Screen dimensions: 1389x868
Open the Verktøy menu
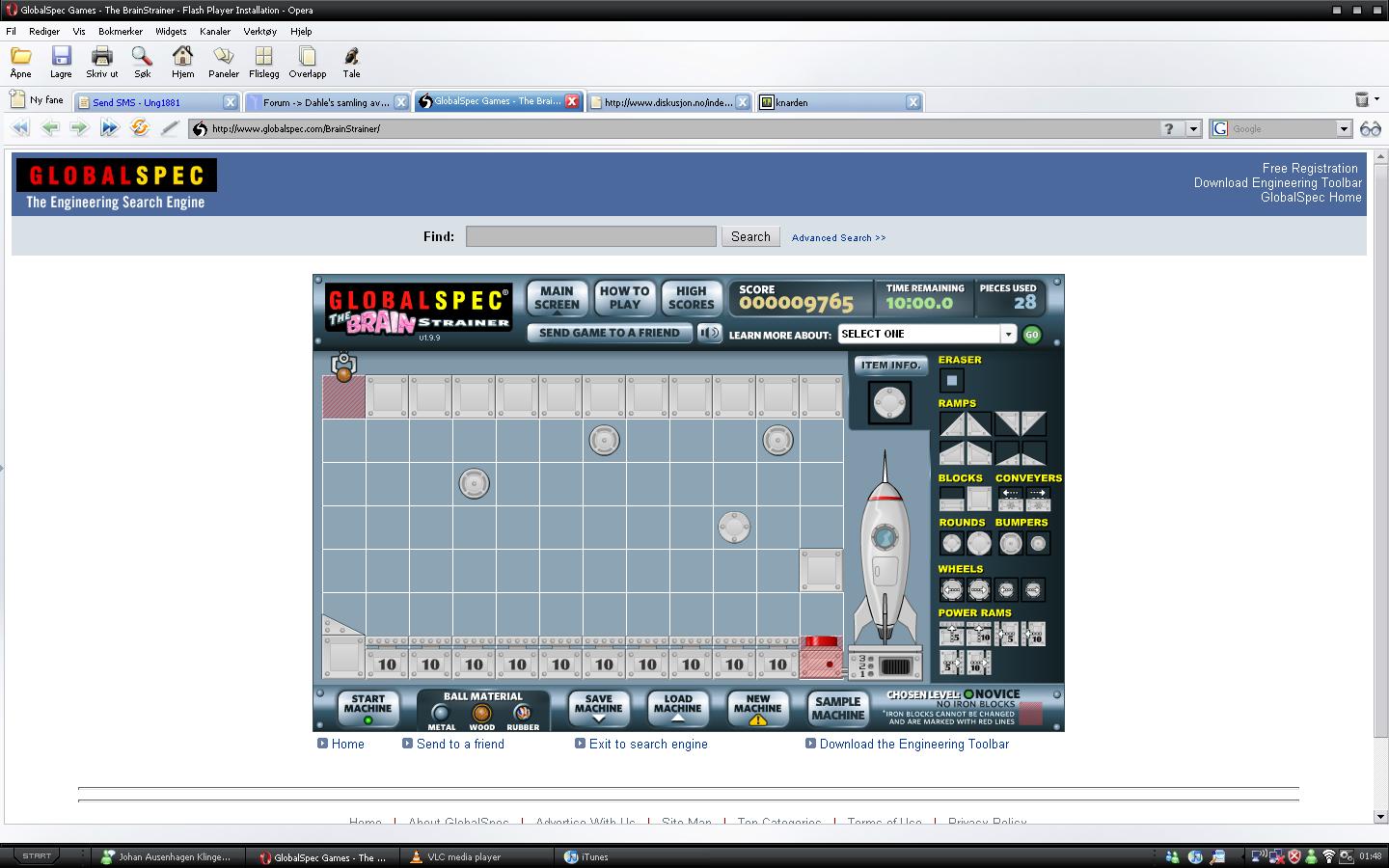[x=259, y=31]
